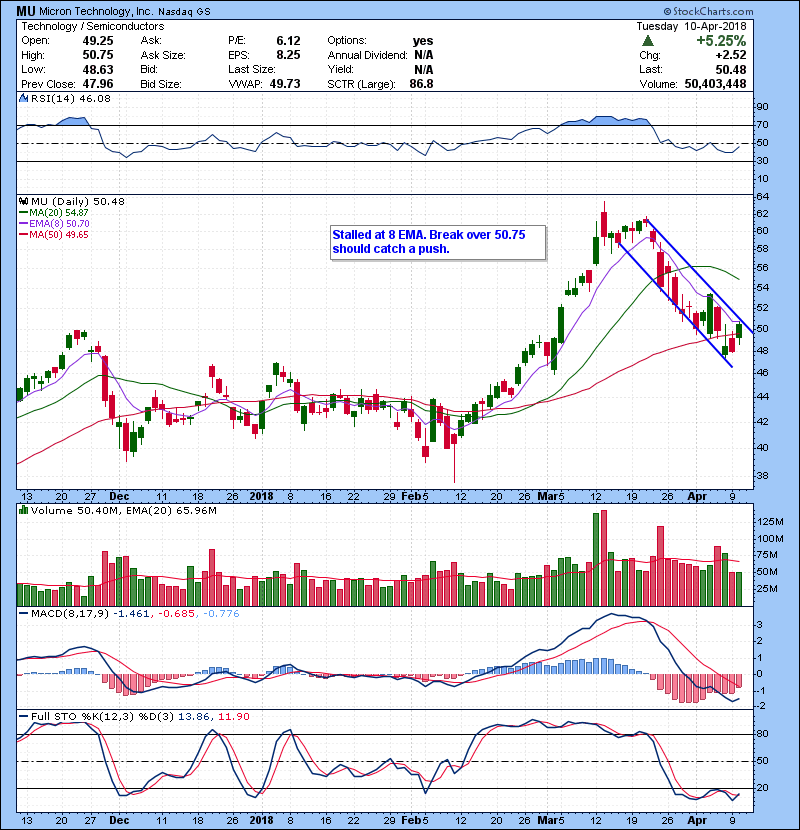The height and width of the screenshot is (830, 800).
Task: Click the Nasdaq GS exchange label
Action: coord(184,12)
